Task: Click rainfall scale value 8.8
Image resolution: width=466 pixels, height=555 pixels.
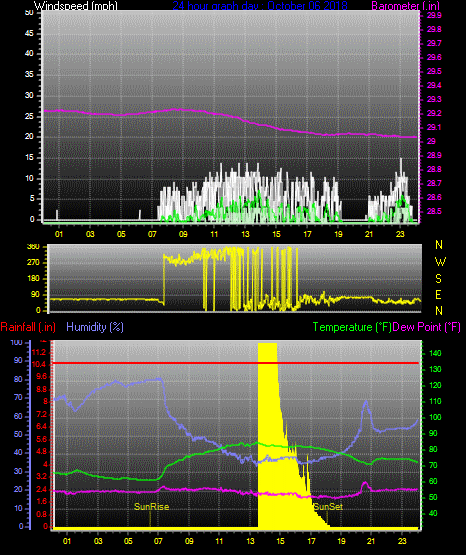Action: coord(41,389)
